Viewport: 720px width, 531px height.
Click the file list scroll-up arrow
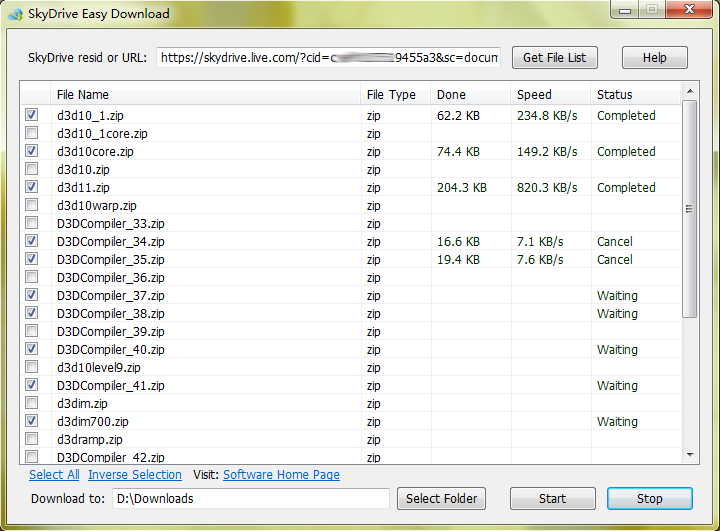point(690,91)
